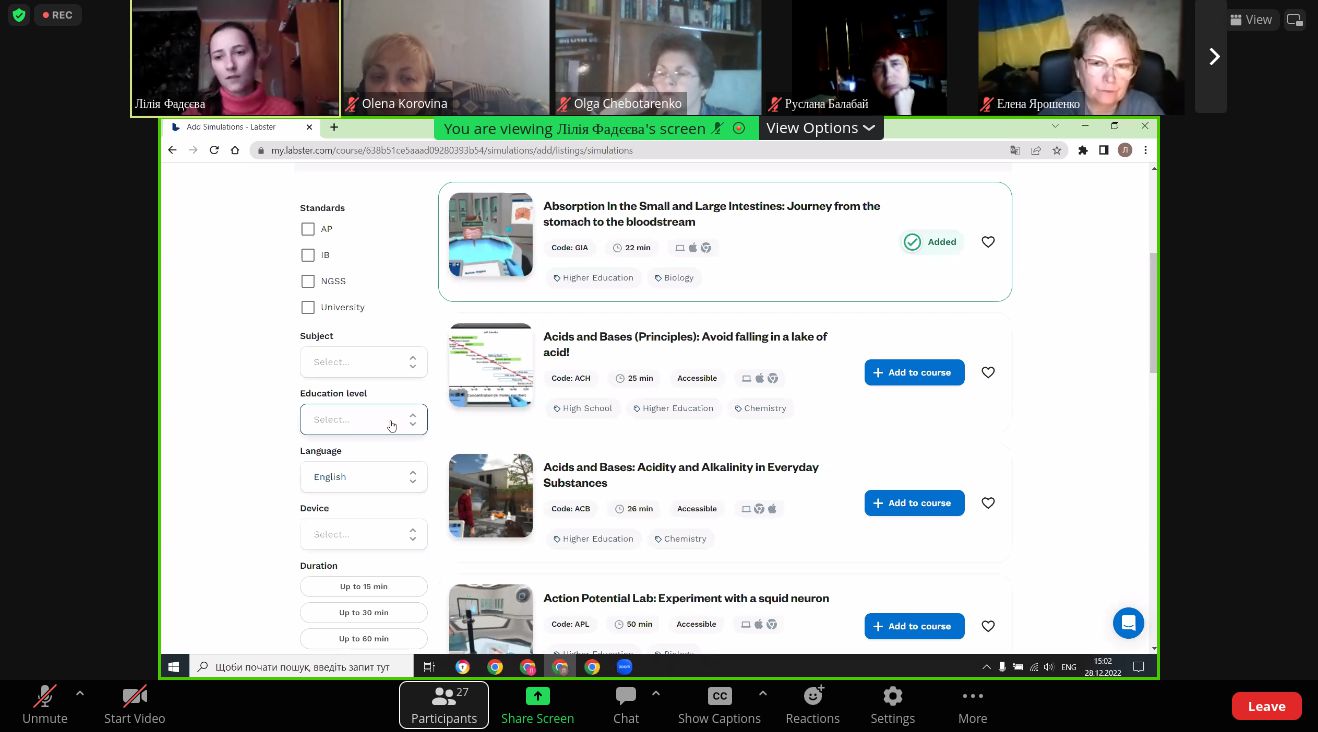The width and height of the screenshot is (1318, 732).
Task: Open the View Options dropdown
Action: 820,128
